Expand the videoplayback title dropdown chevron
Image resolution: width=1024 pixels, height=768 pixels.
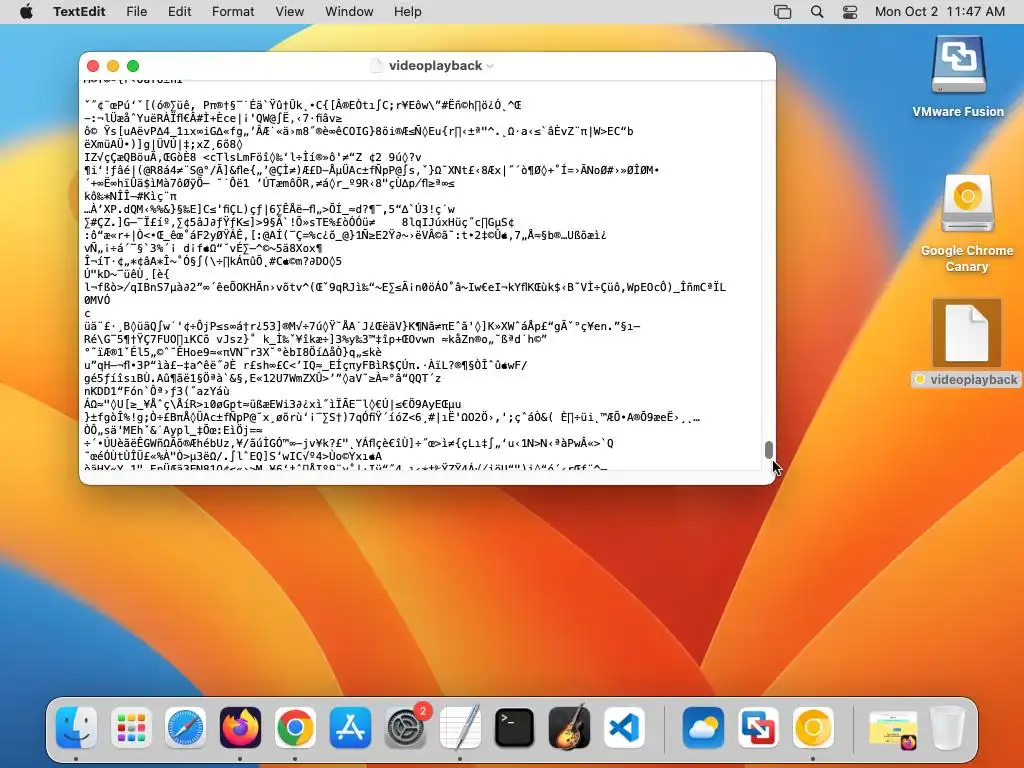click(490, 66)
